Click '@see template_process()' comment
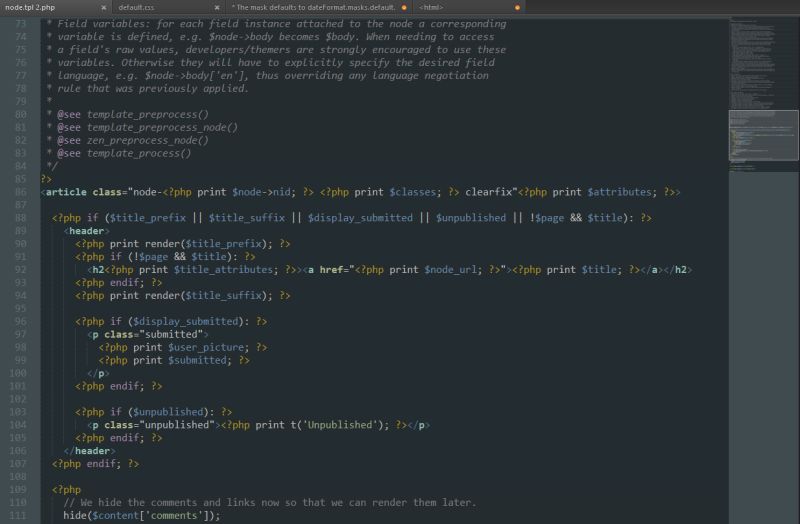The width and height of the screenshot is (800, 524). coord(124,153)
